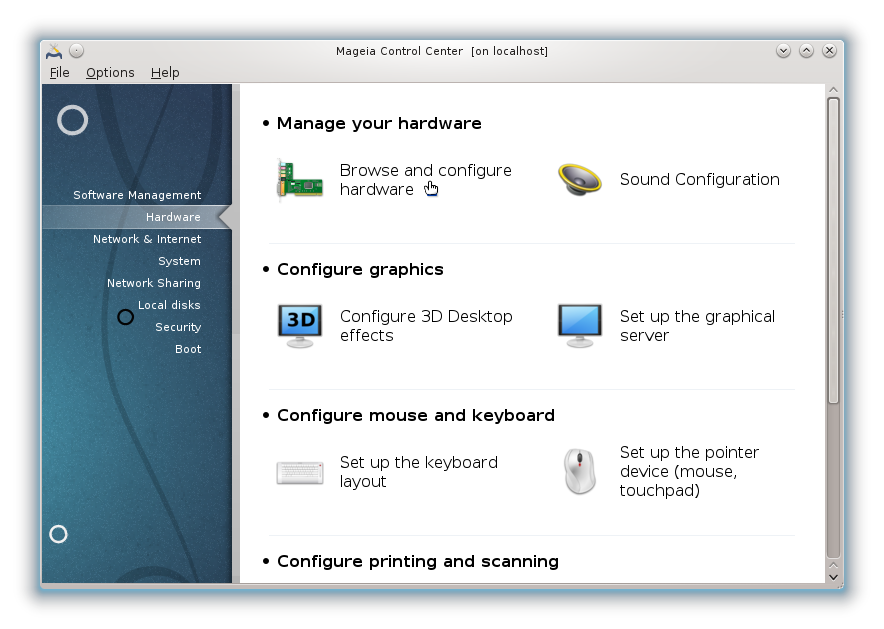Select Network & Internet in sidebar
The width and height of the screenshot is (884, 629).
point(147,239)
